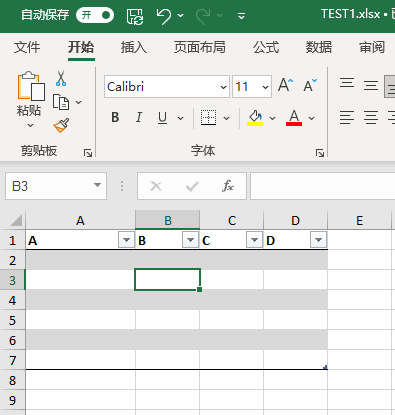Switch to the 插入 (Insert) tab

click(x=134, y=47)
